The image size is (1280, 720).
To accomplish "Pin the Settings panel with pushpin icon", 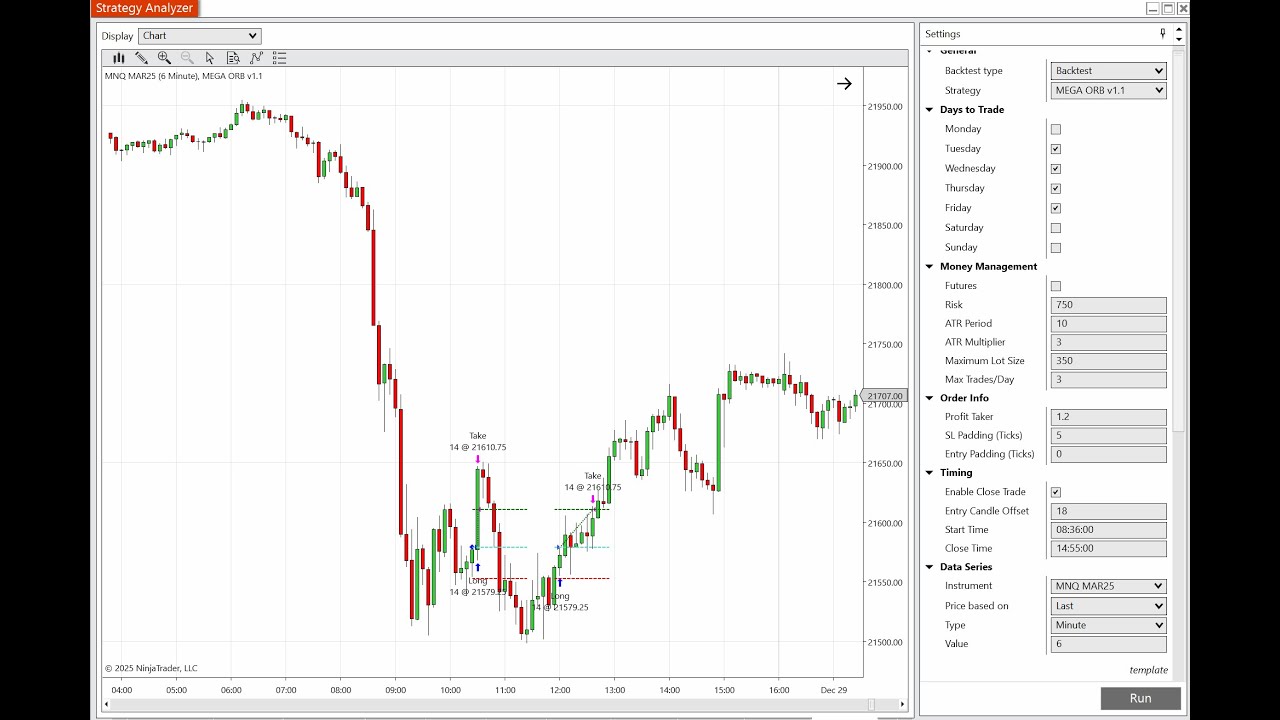I will [1163, 33].
